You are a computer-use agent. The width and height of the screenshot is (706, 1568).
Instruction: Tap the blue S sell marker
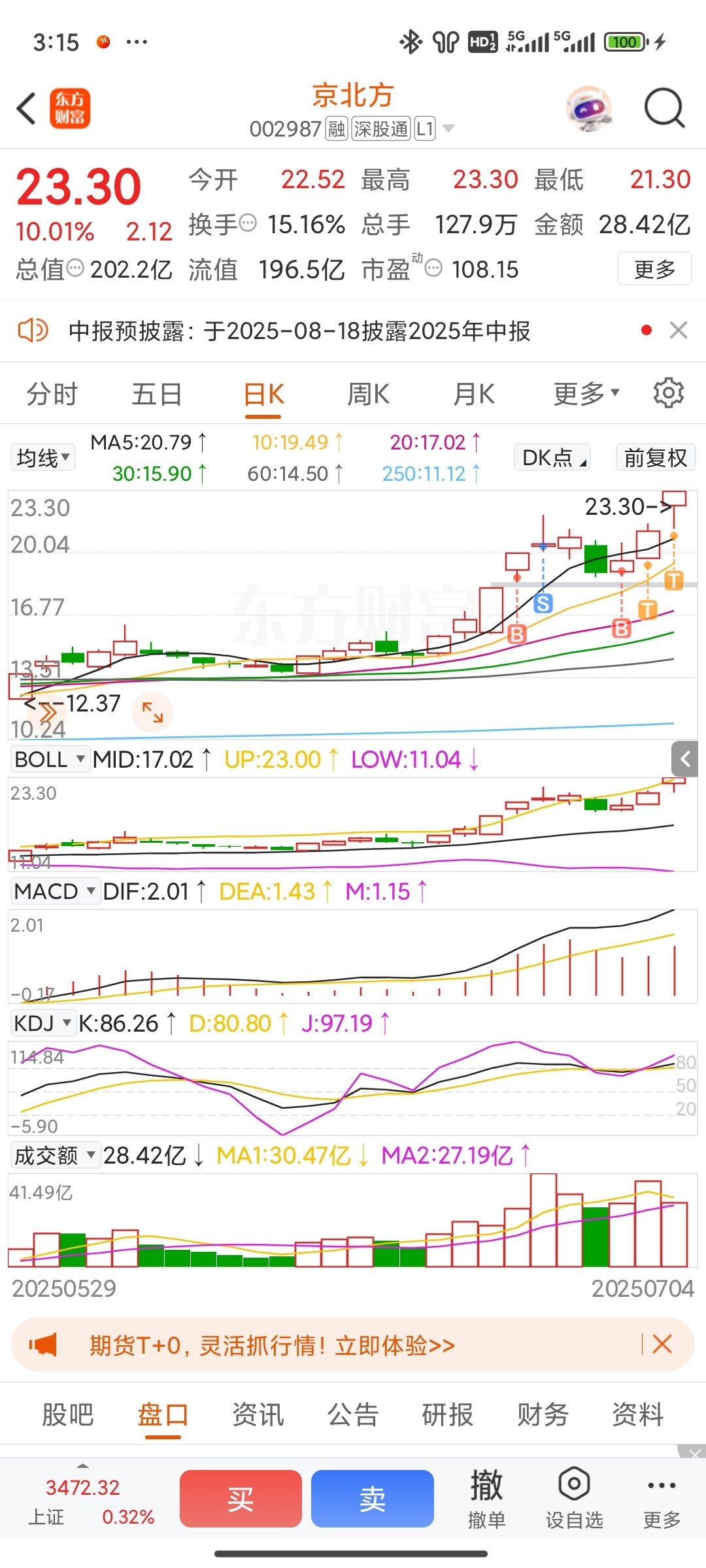point(543,603)
